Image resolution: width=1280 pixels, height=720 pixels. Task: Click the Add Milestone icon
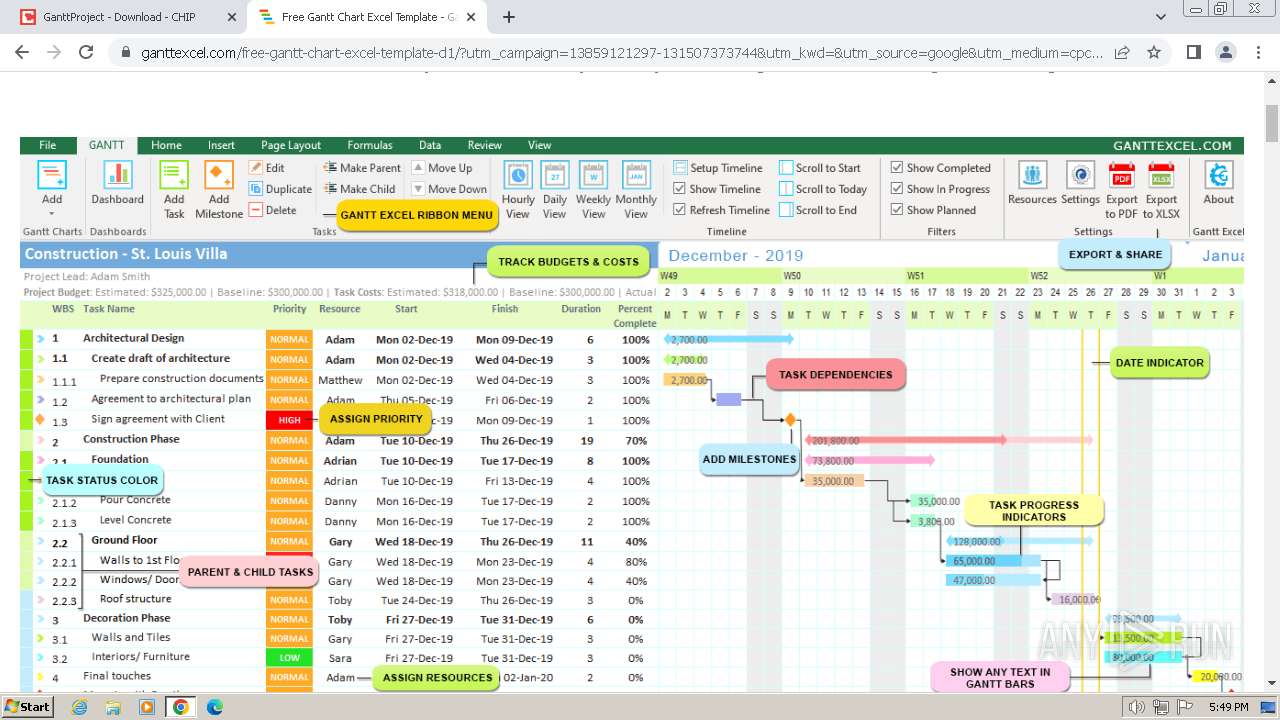coord(219,175)
